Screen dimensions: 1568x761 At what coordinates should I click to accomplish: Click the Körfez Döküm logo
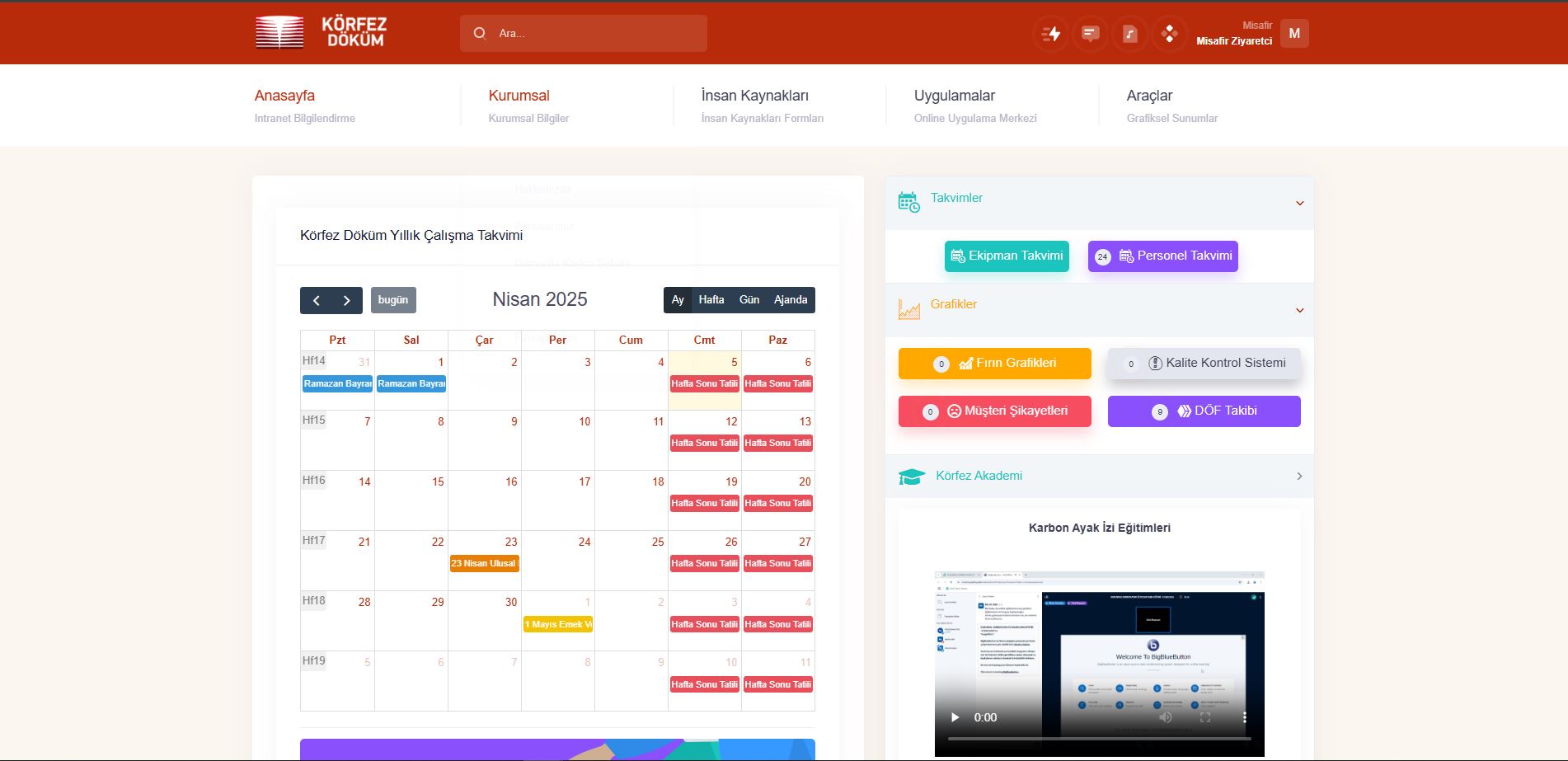321,33
